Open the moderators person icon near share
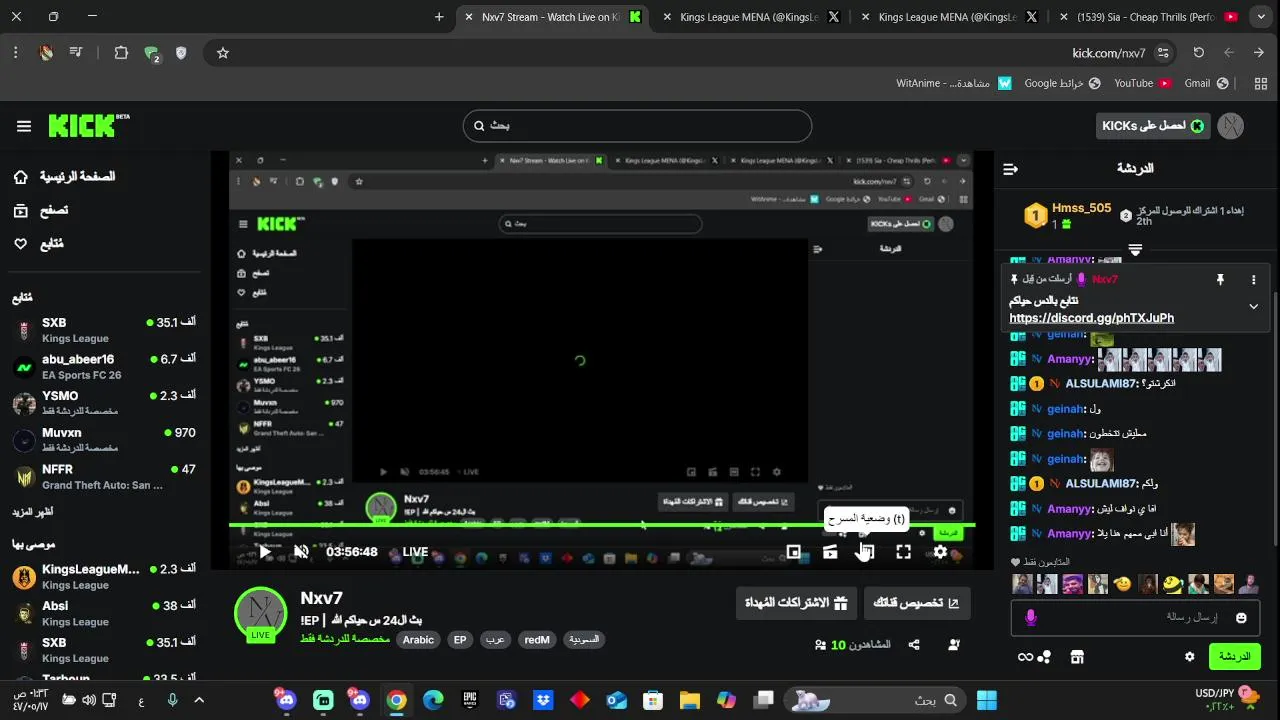Viewport: 1280px width, 720px height. [954, 645]
